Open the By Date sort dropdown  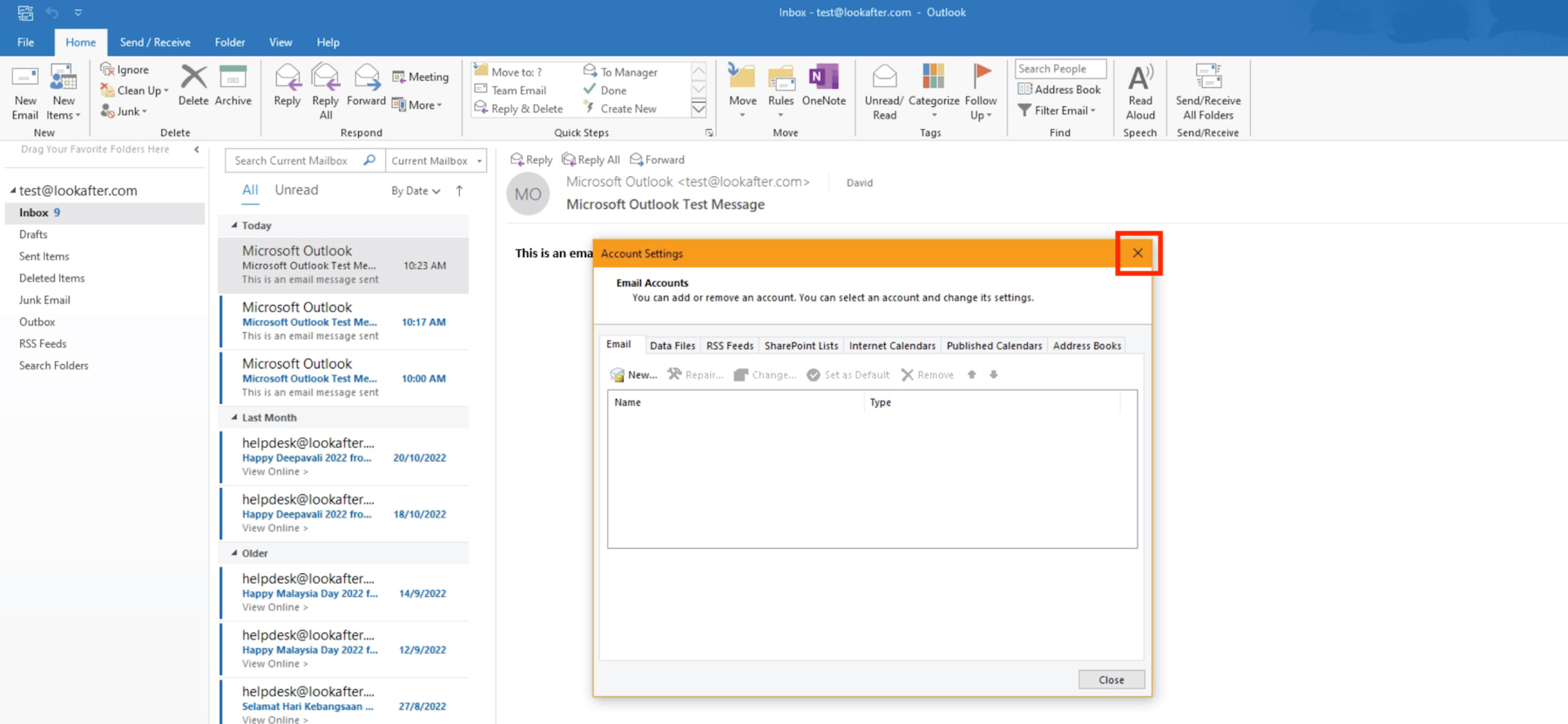click(x=416, y=191)
